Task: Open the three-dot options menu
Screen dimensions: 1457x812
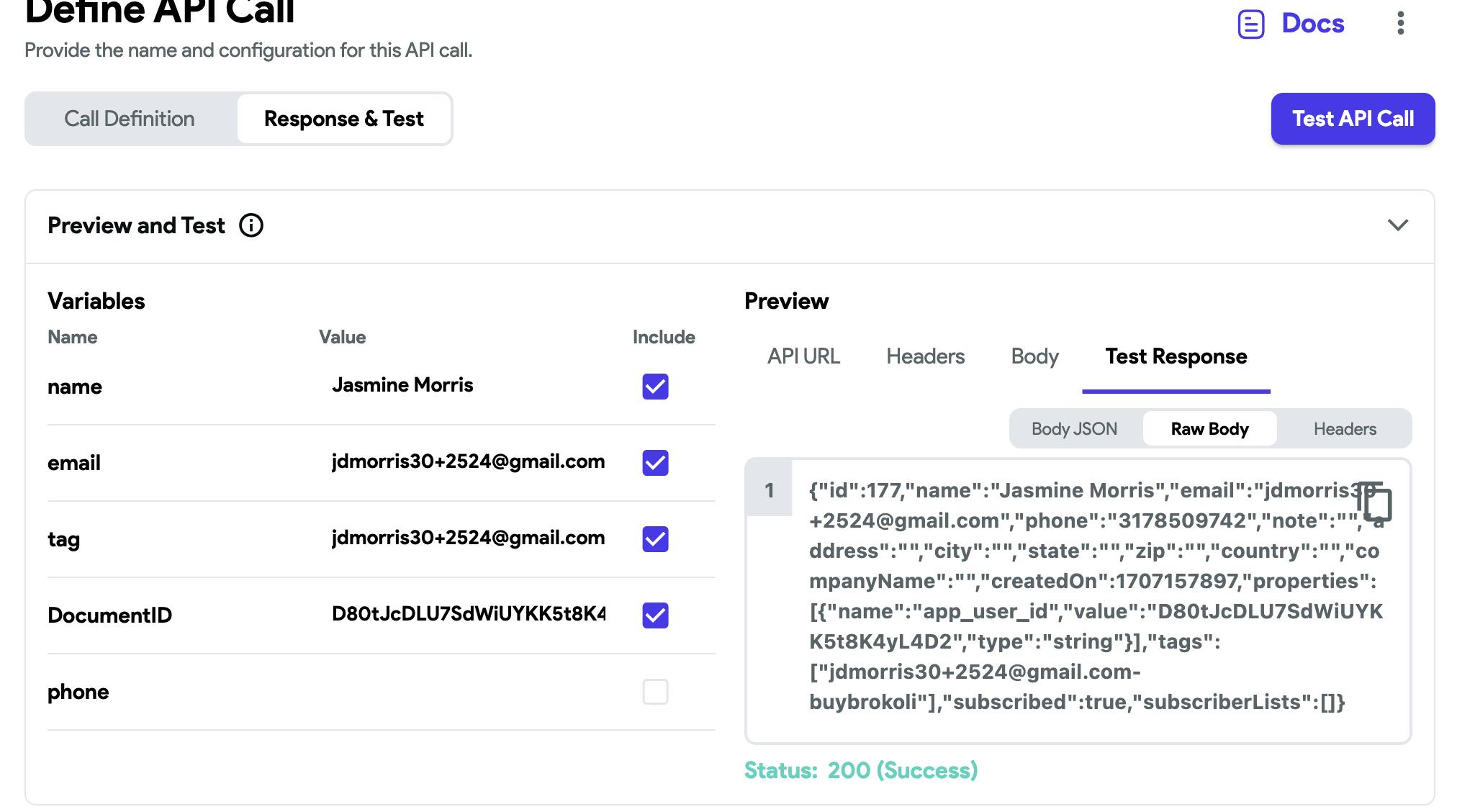Action: tap(1400, 23)
